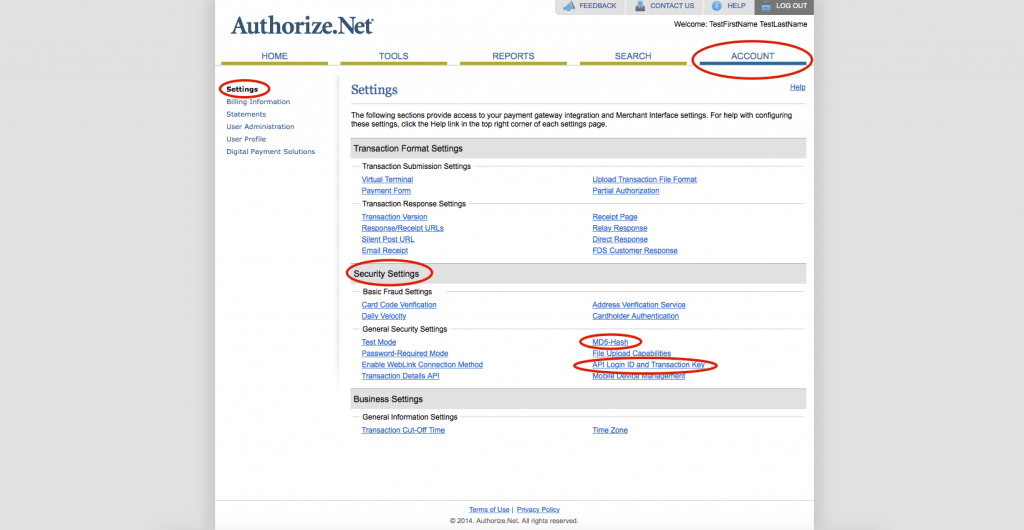Select Settings in the sidebar
Image resolution: width=1024 pixels, height=530 pixels.
click(242, 89)
